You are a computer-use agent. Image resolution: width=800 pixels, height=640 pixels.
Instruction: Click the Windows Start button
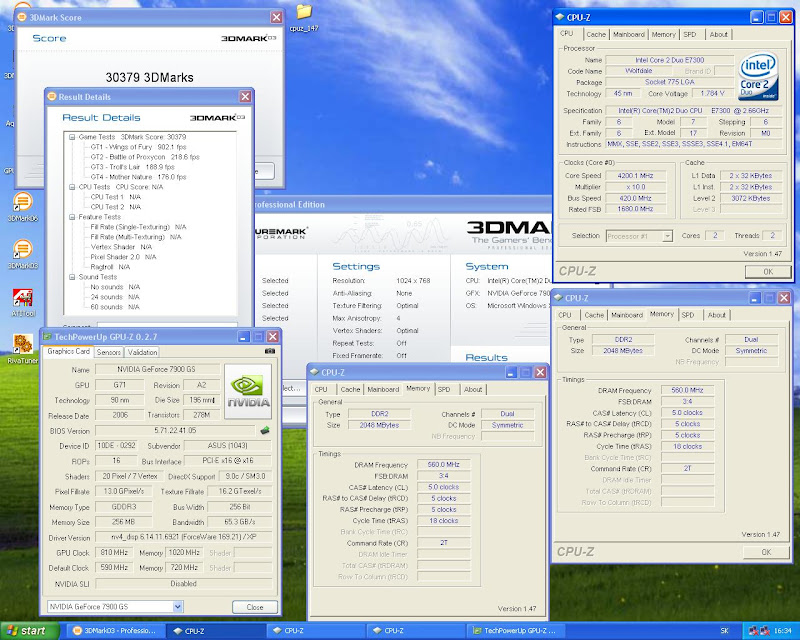[x=27, y=631]
